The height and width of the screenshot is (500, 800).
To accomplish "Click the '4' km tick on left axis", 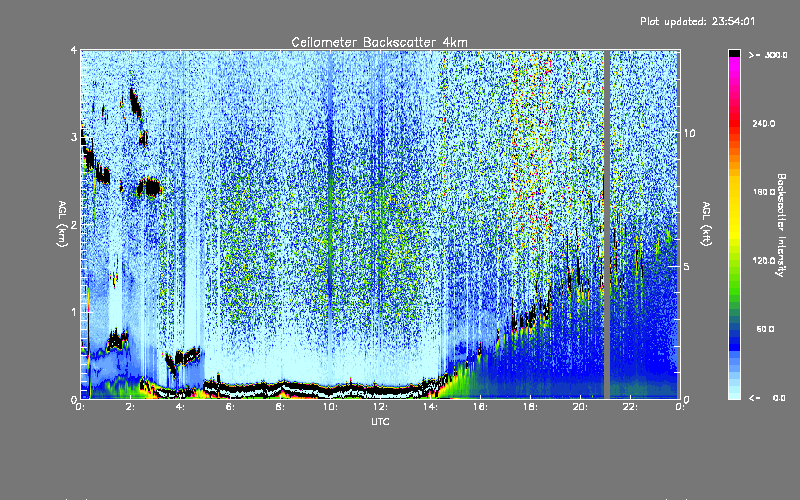I will click(x=74, y=51).
